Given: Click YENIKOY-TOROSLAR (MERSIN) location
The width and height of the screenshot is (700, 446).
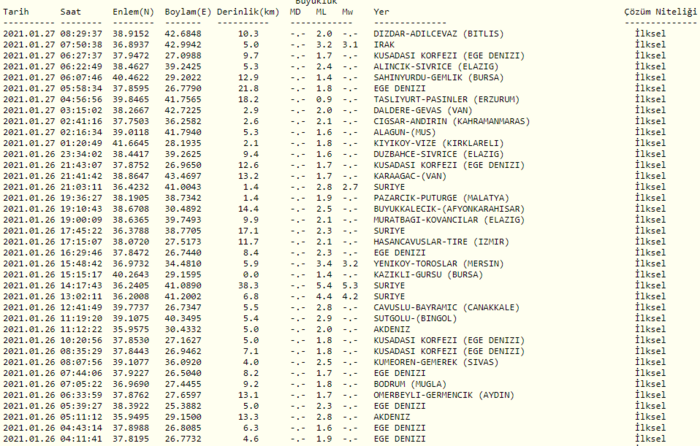Looking at the screenshot, I should 438,263.
